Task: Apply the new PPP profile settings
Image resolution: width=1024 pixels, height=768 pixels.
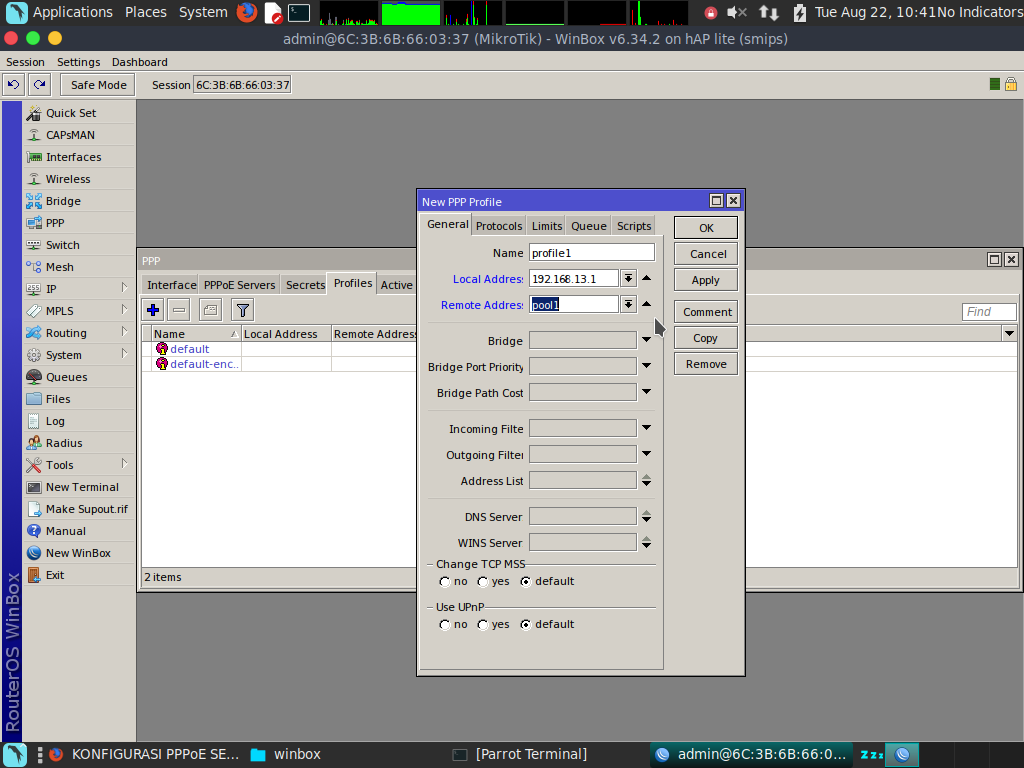Action: (705, 279)
